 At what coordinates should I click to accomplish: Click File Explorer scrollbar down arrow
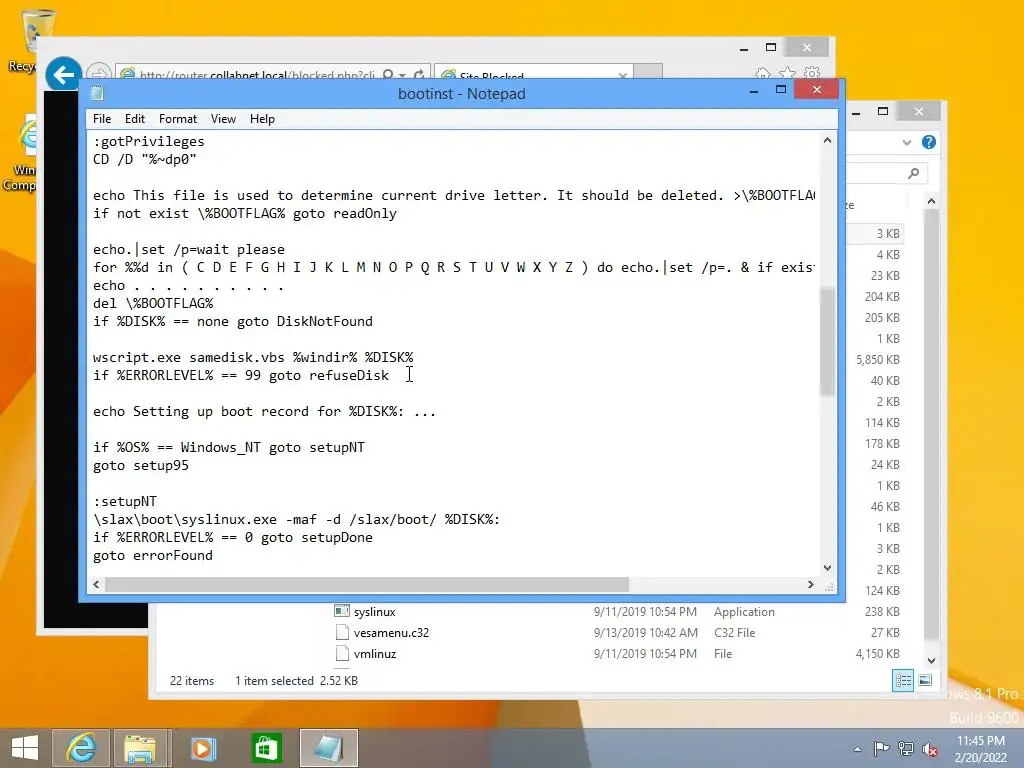(x=931, y=661)
